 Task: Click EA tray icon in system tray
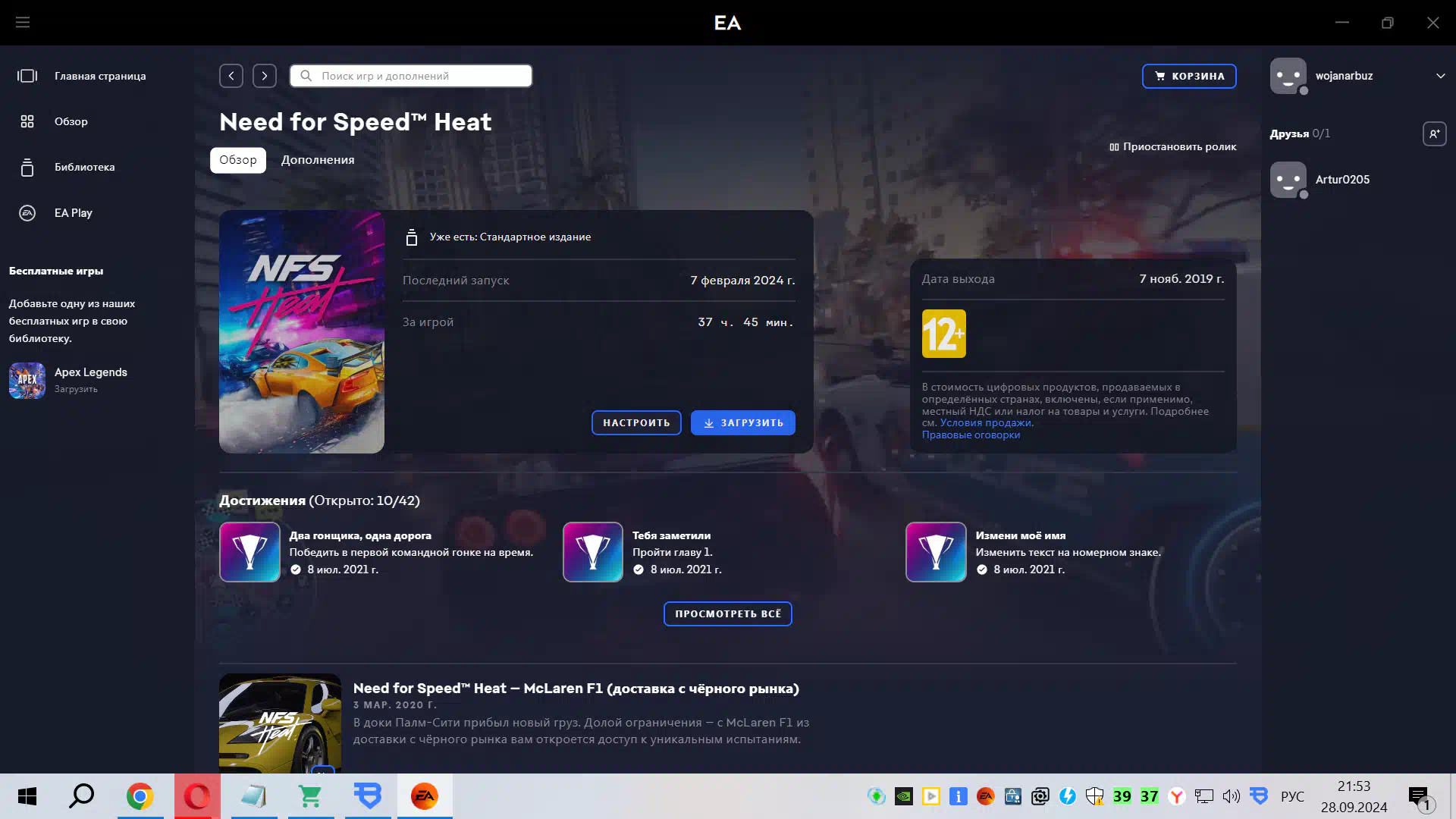(x=986, y=796)
